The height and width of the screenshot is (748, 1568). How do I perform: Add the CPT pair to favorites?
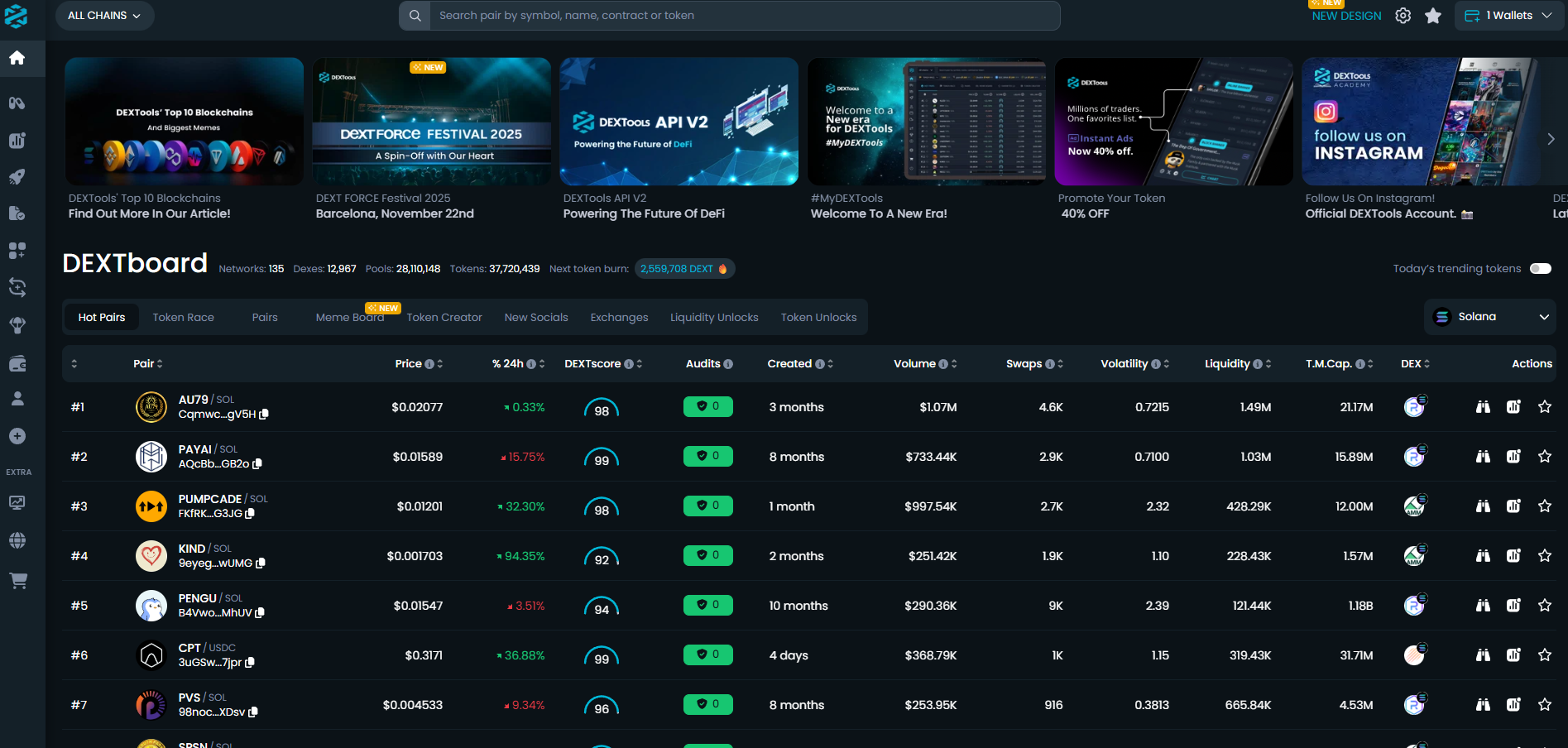(1544, 655)
